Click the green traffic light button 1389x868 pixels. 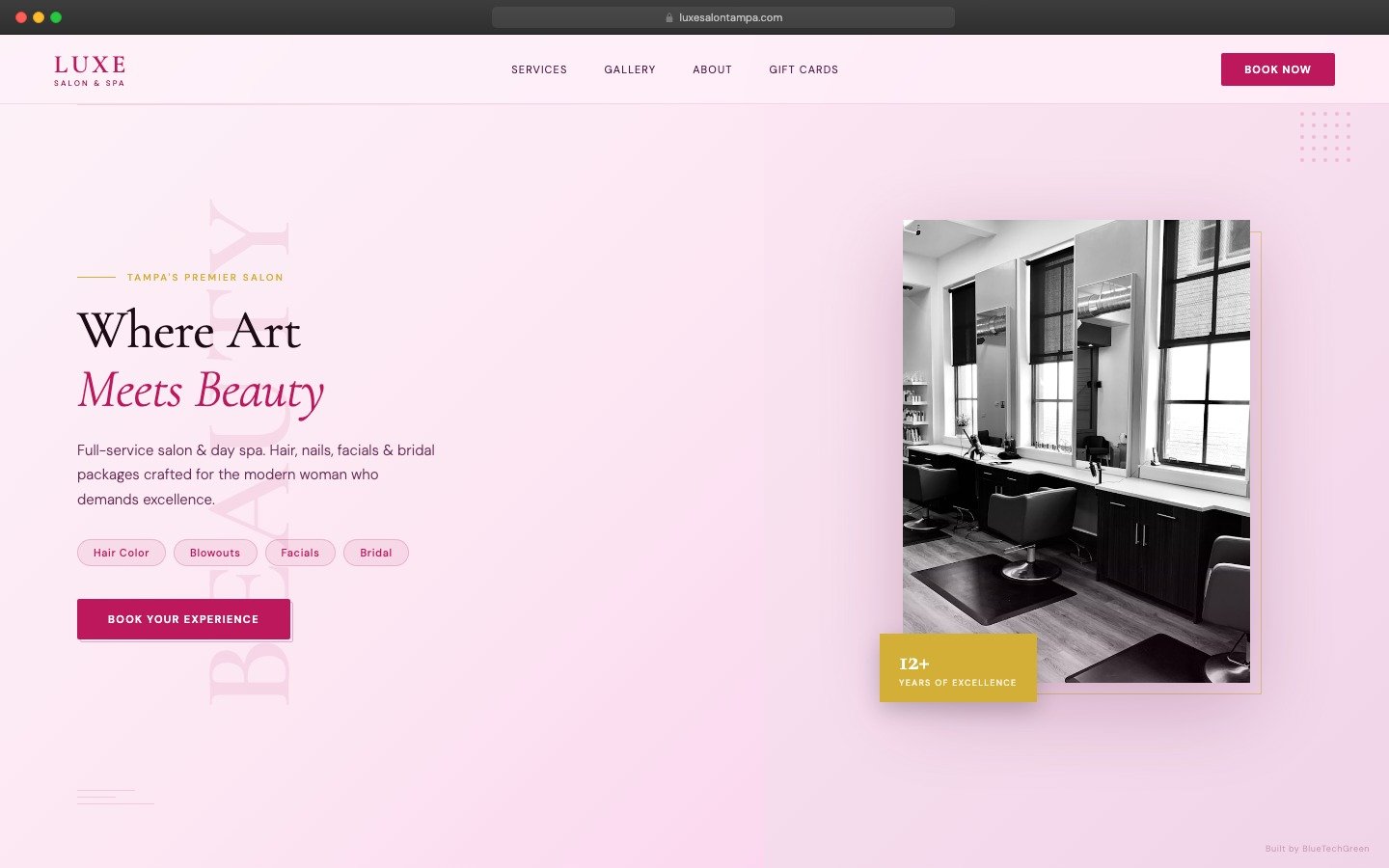pyautogui.click(x=57, y=16)
